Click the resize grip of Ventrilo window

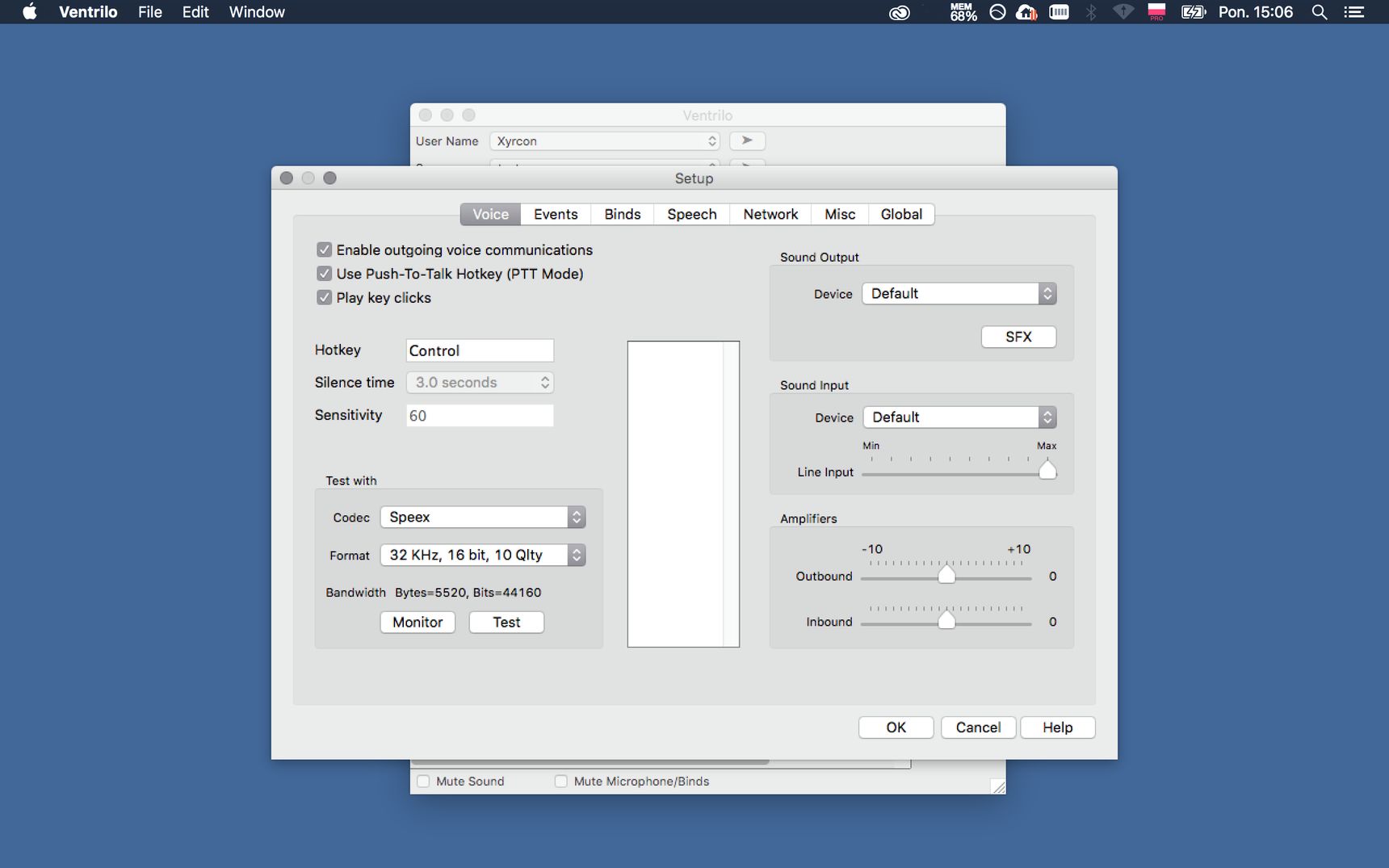998,786
